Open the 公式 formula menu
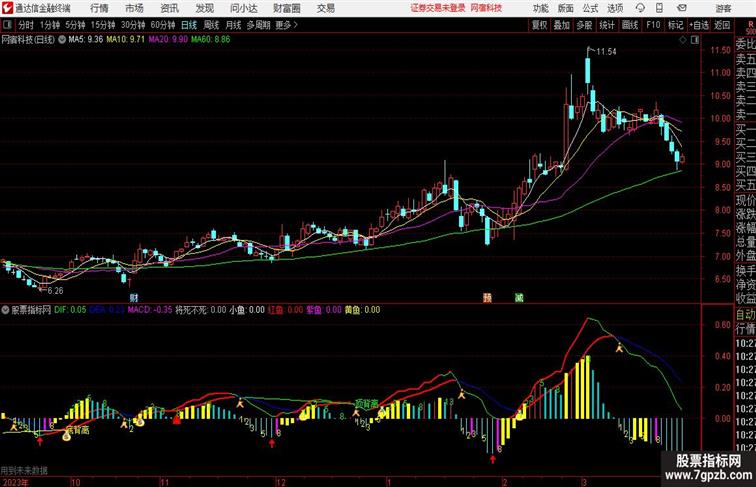Screen dimensions: 756x487 click(590, 8)
